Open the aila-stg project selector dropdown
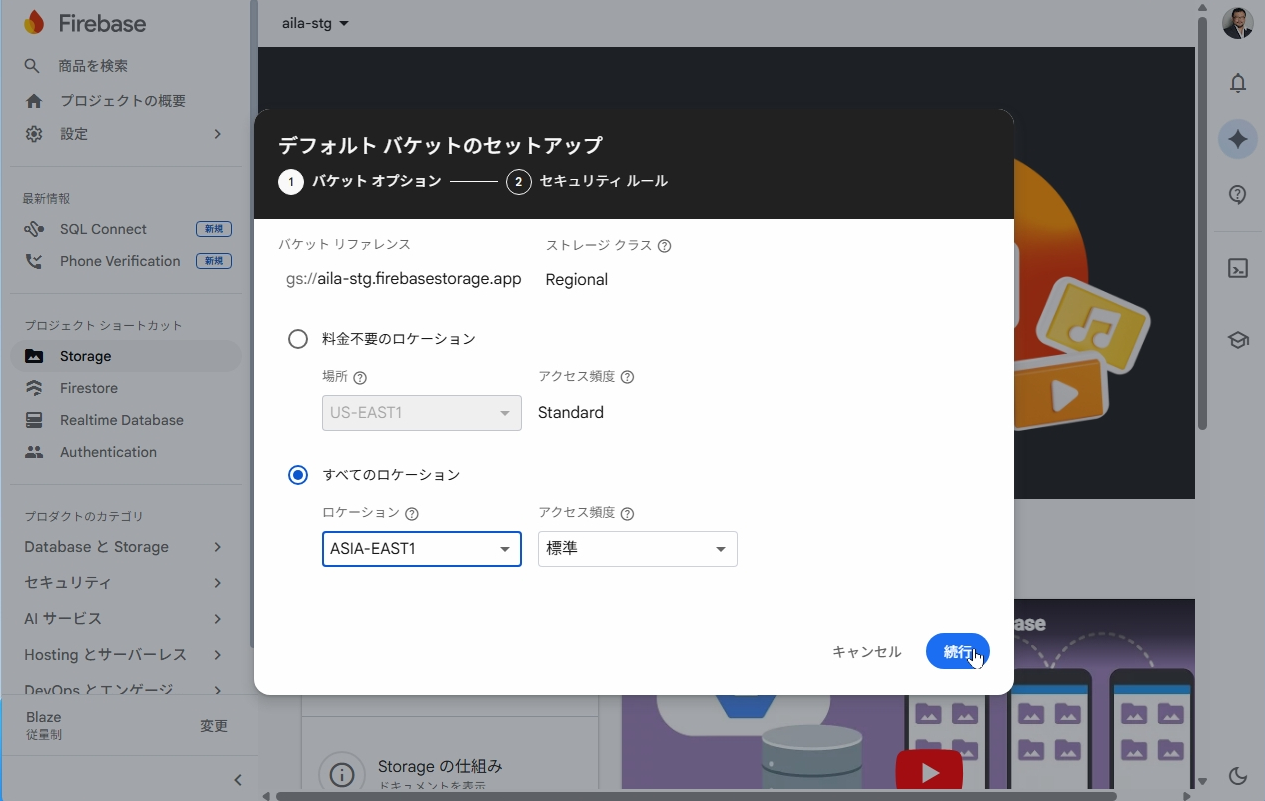The height and width of the screenshot is (801, 1265). (x=315, y=23)
